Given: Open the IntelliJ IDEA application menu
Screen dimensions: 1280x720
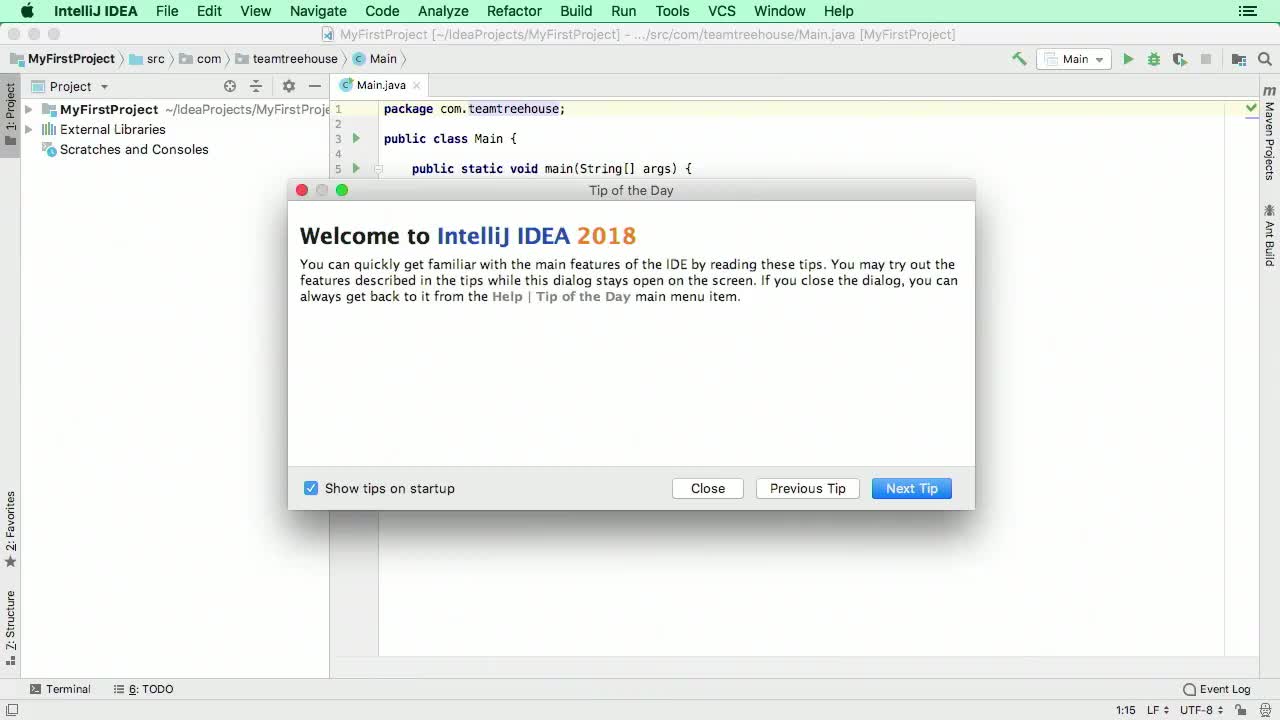Looking at the screenshot, I should (x=96, y=11).
